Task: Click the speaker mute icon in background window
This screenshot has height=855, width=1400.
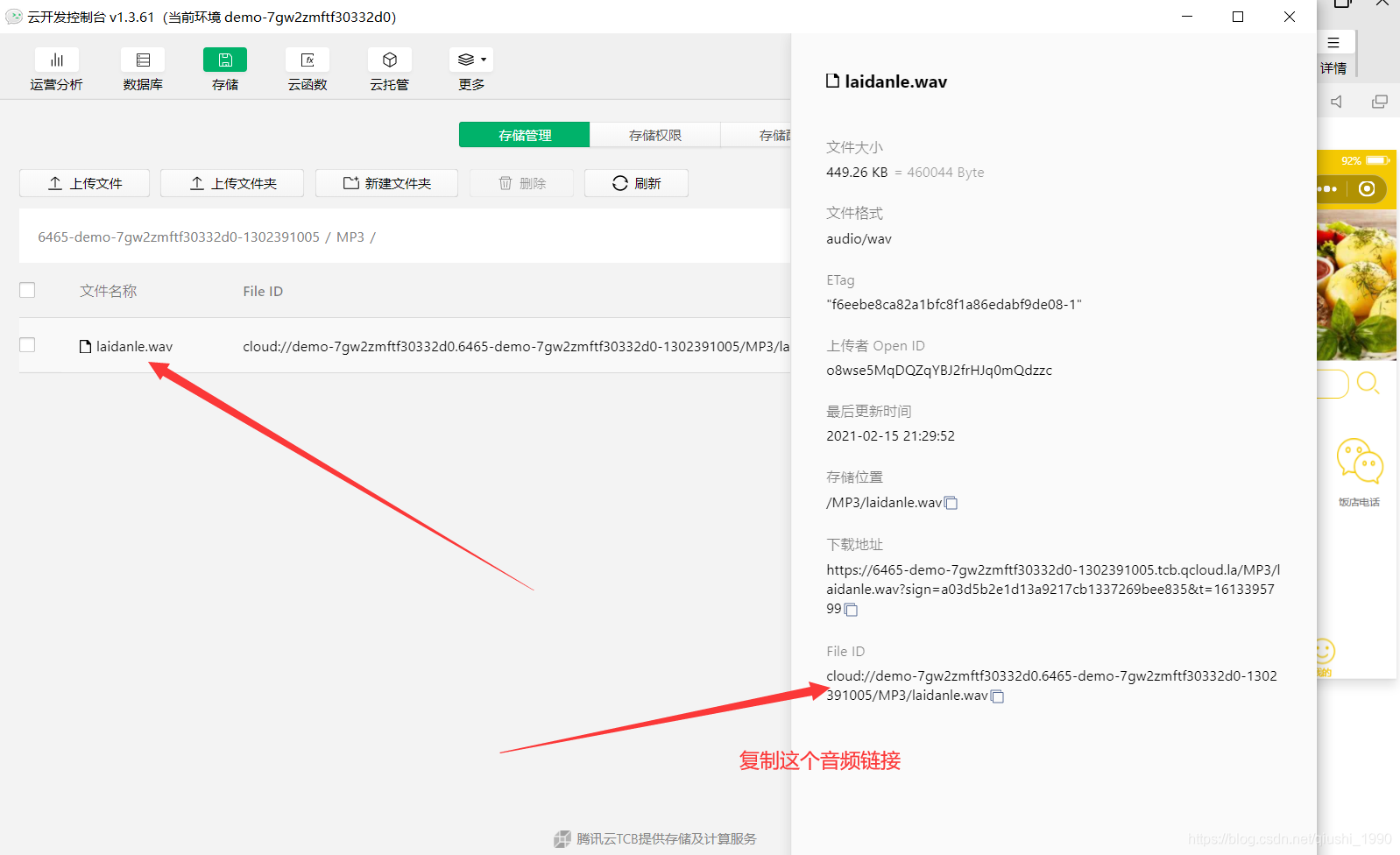Action: [x=1336, y=102]
